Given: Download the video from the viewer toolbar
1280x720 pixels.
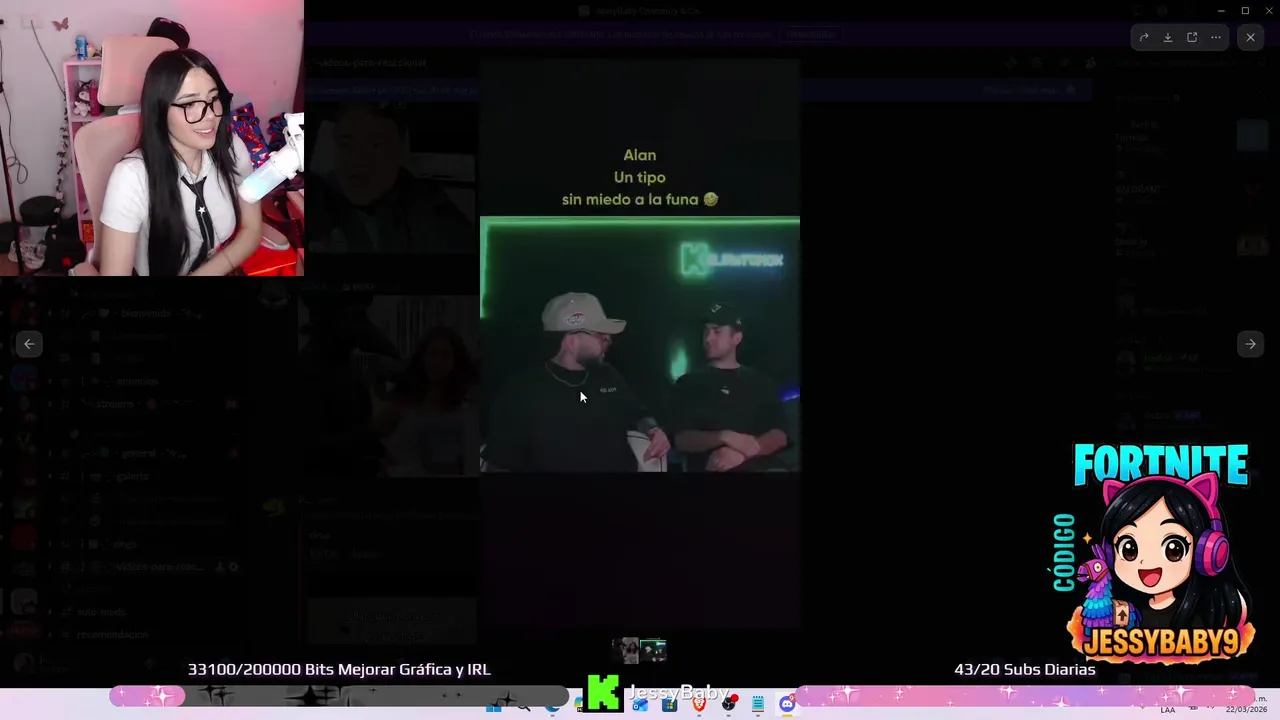Looking at the screenshot, I should coord(1168,37).
